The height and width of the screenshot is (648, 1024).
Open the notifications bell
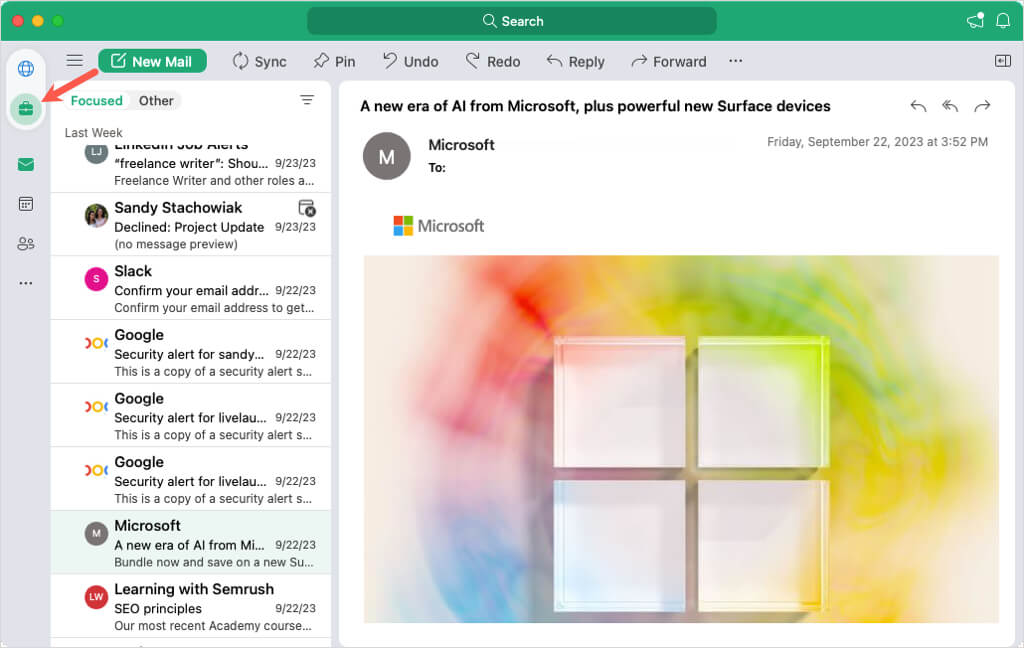[x=1003, y=21]
